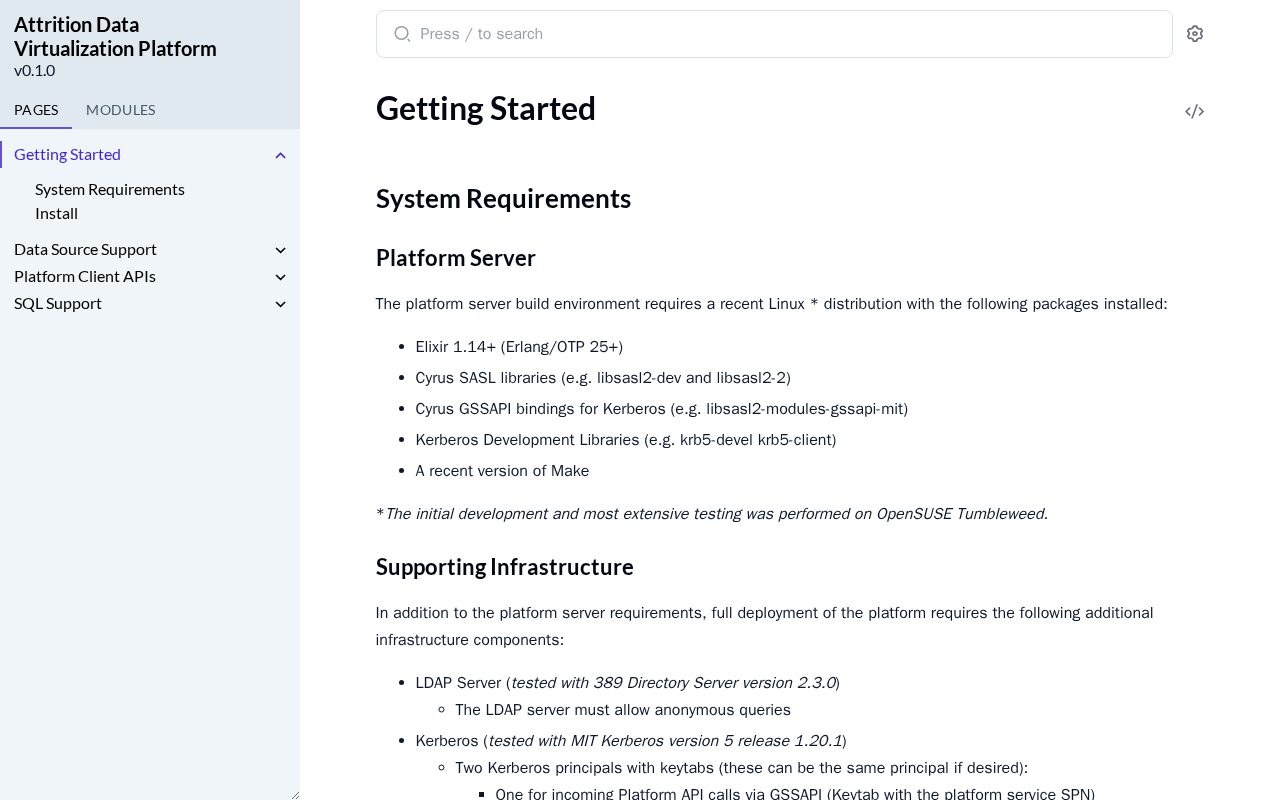The image size is (1280, 800).
Task: Jump to System Requirements in sidebar
Action: coord(110,189)
